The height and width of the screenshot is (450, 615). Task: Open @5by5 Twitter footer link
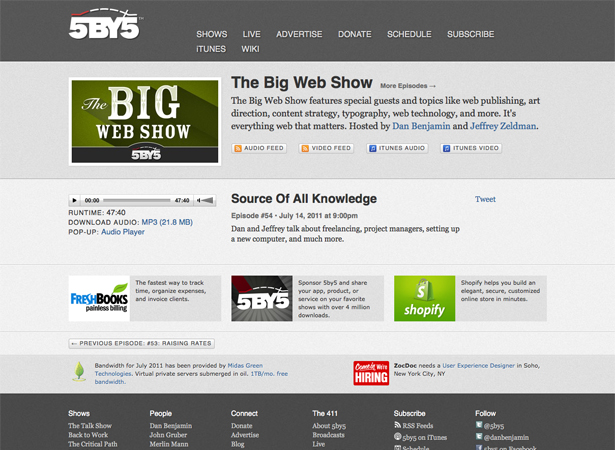(494, 426)
